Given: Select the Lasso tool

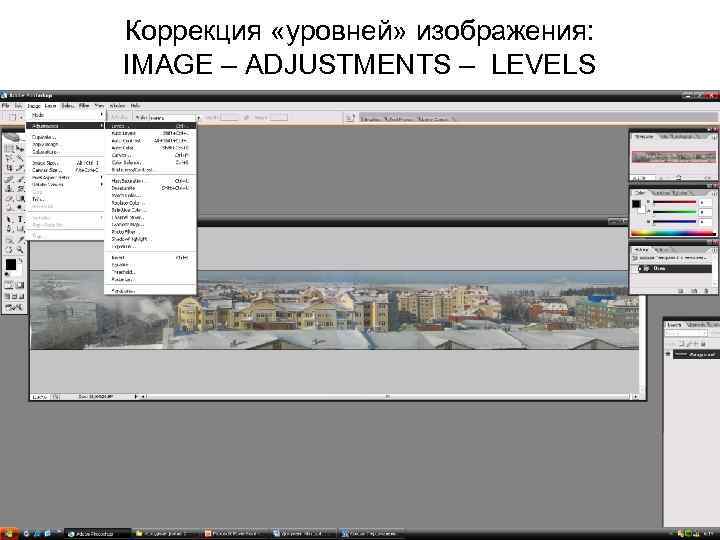Looking at the screenshot, I should pos(9,158).
